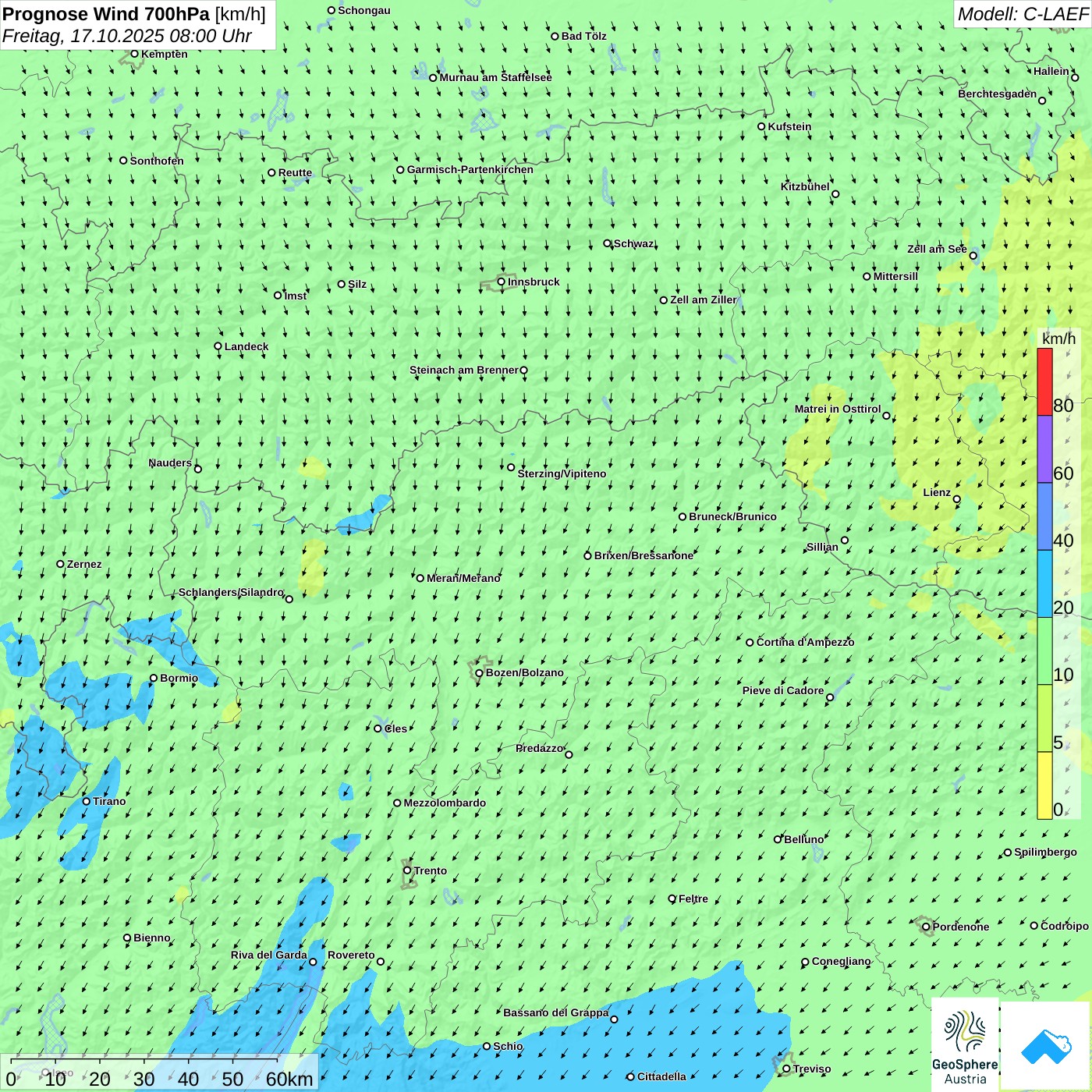This screenshot has height=1092, width=1092.
Task: Click the Bozen/Bolzano city marker
Action: (x=479, y=673)
